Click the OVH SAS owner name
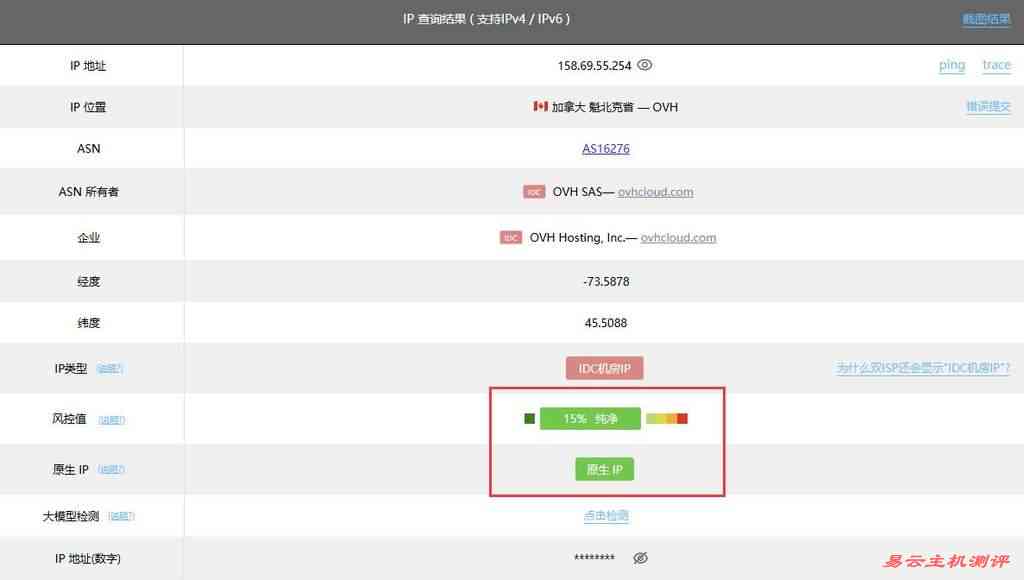Viewport: 1024px width, 580px height. 577,191
